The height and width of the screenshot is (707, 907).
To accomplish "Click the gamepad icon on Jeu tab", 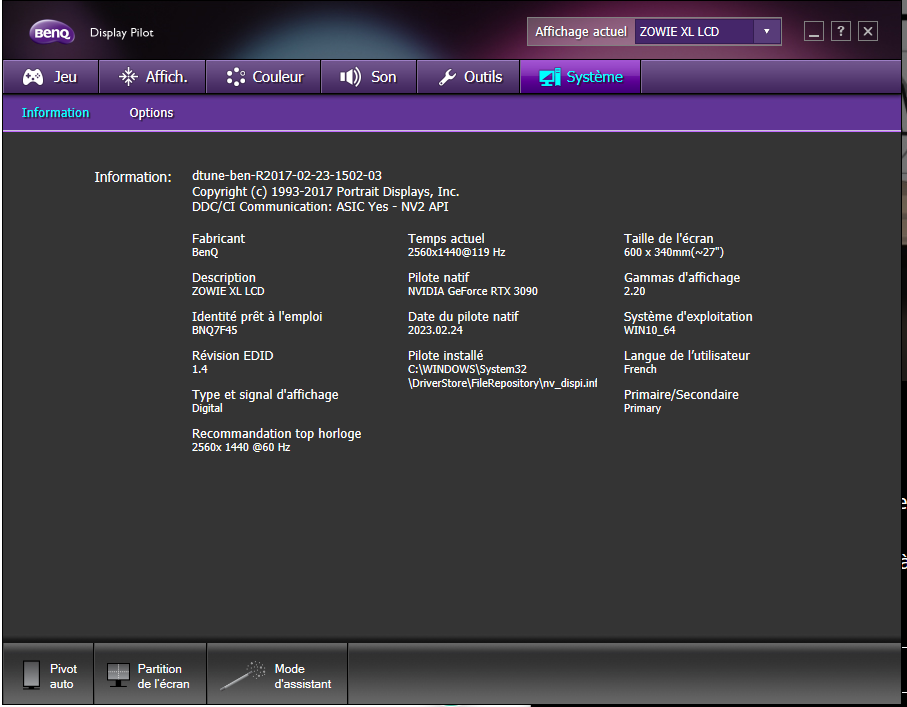I will coord(33,77).
